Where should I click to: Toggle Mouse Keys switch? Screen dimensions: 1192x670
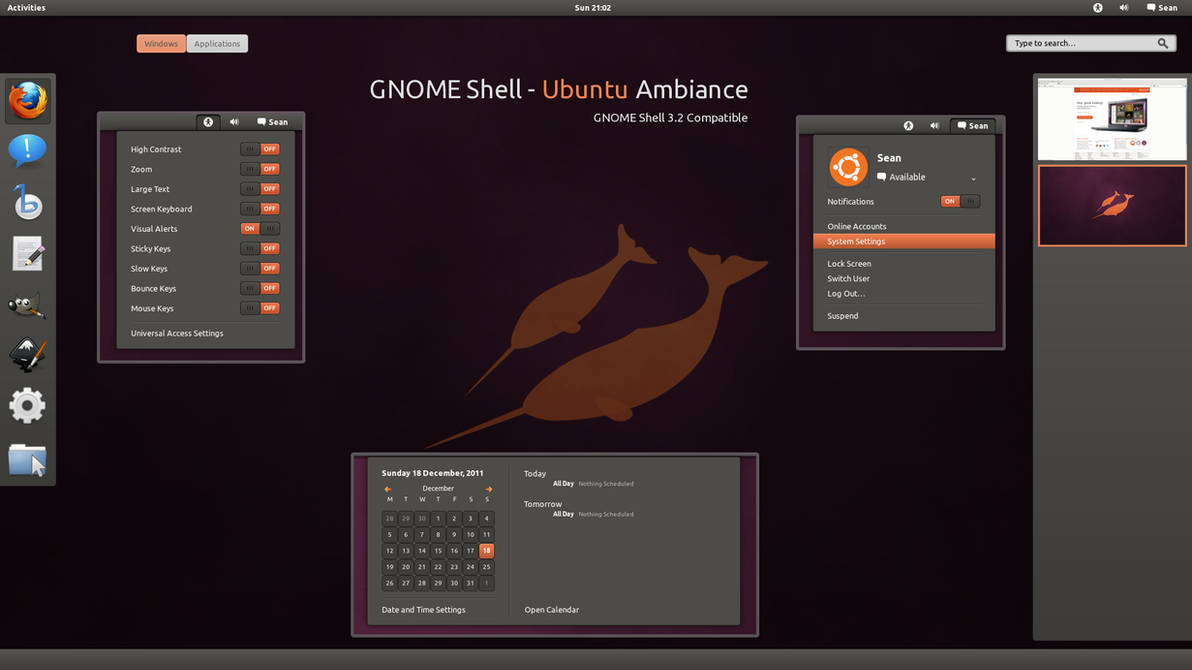click(x=260, y=308)
